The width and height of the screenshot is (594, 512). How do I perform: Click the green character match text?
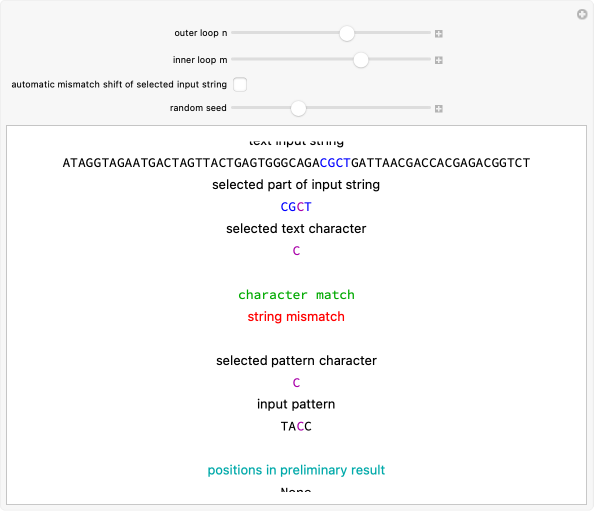click(x=296, y=295)
